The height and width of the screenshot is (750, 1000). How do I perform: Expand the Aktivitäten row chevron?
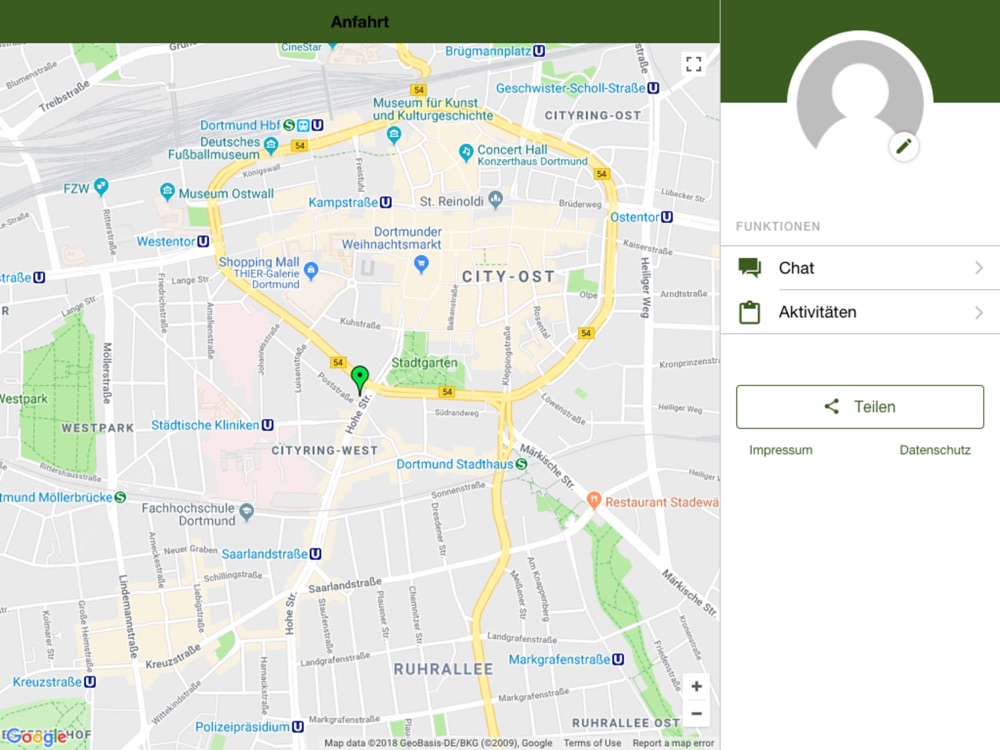pos(979,312)
